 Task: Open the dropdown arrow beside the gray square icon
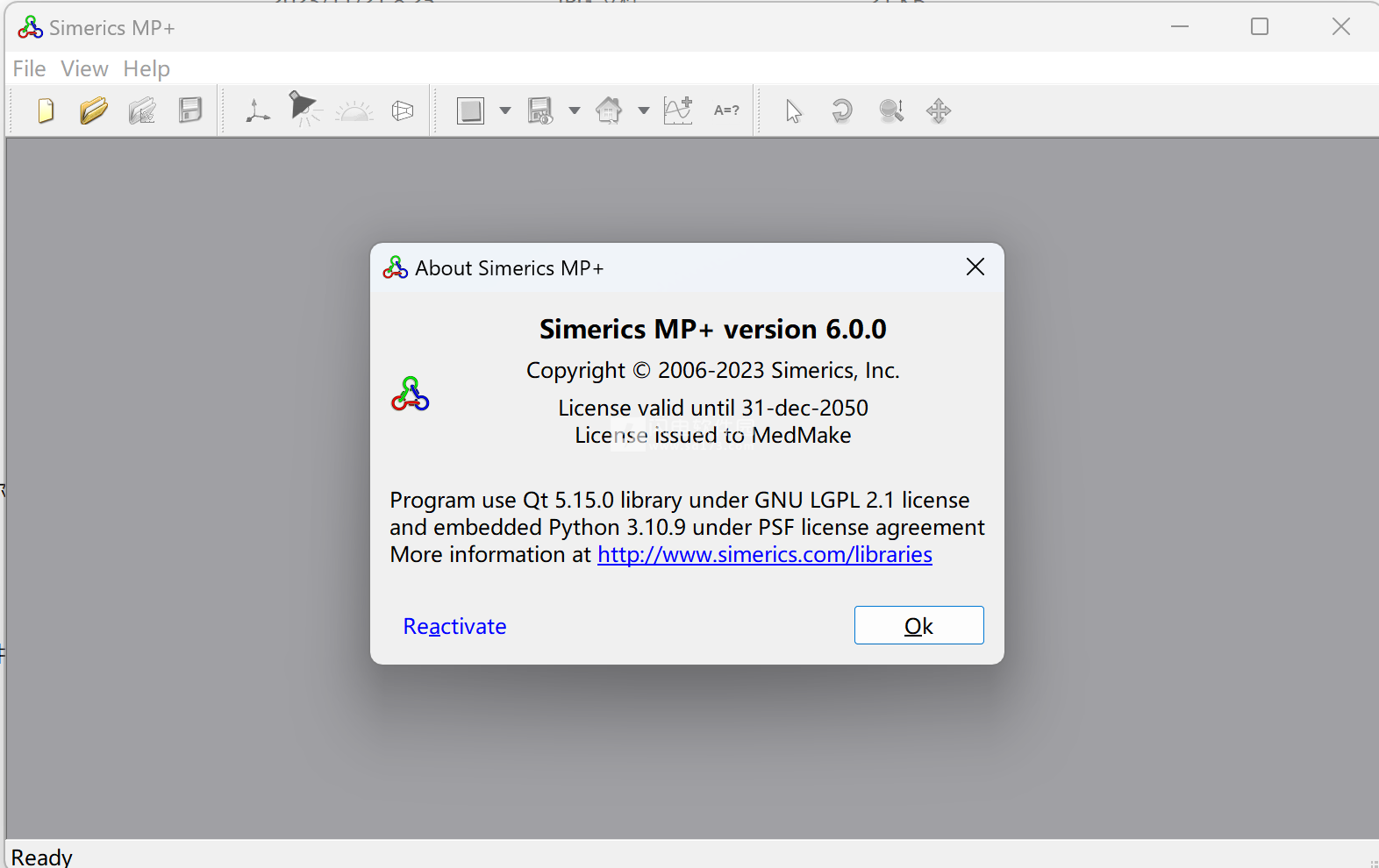click(505, 111)
